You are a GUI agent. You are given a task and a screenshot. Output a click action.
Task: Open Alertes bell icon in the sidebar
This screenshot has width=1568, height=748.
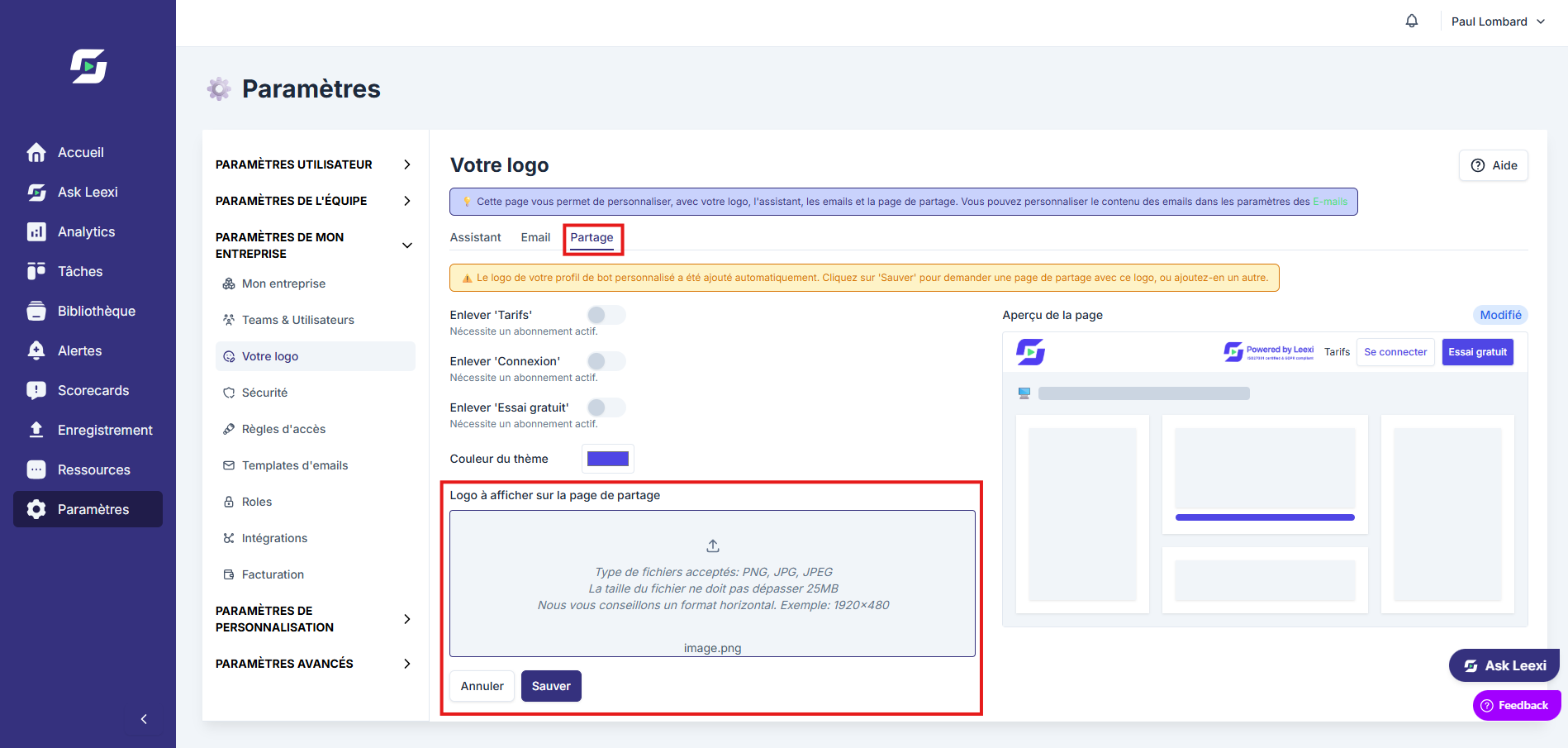(36, 350)
